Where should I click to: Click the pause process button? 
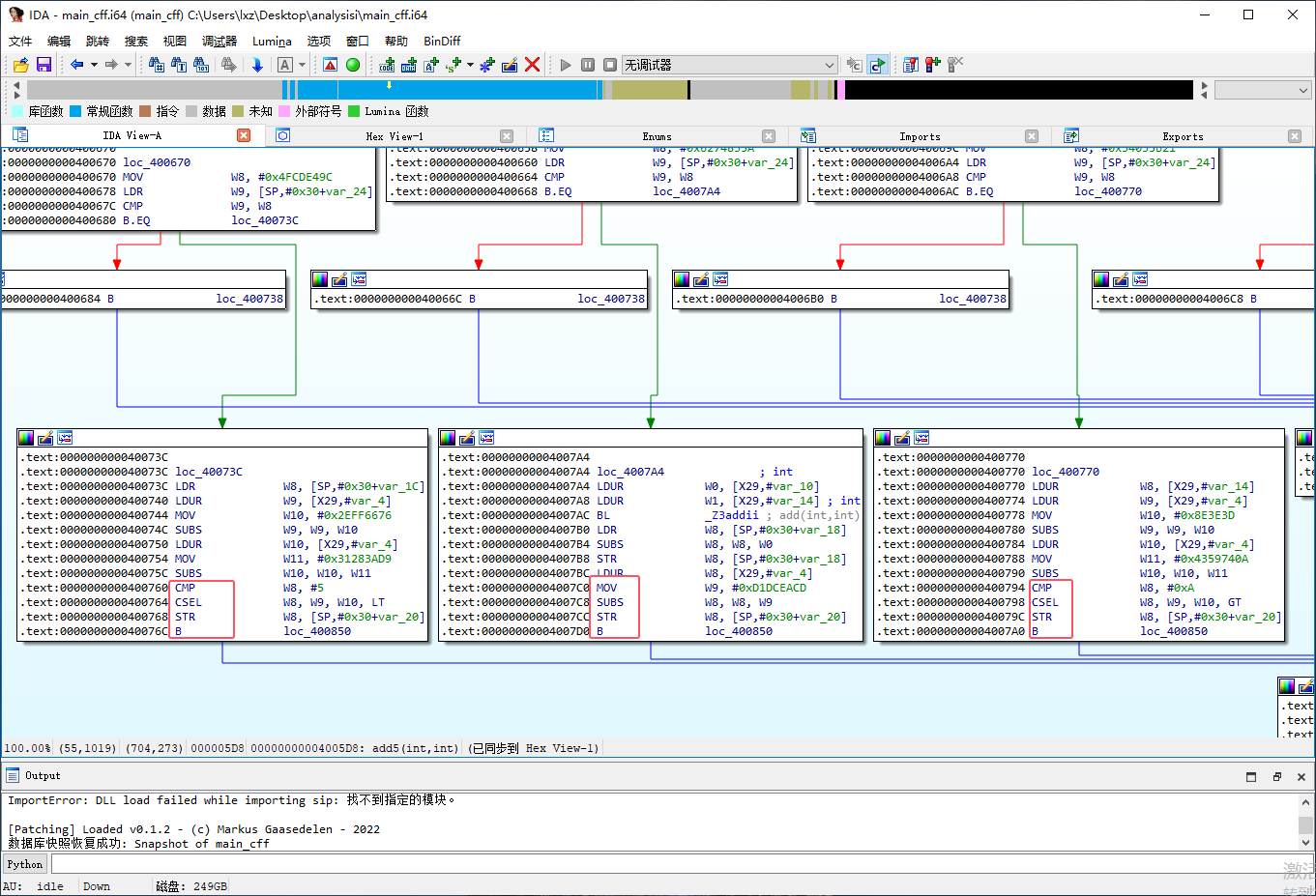[x=588, y=65]
